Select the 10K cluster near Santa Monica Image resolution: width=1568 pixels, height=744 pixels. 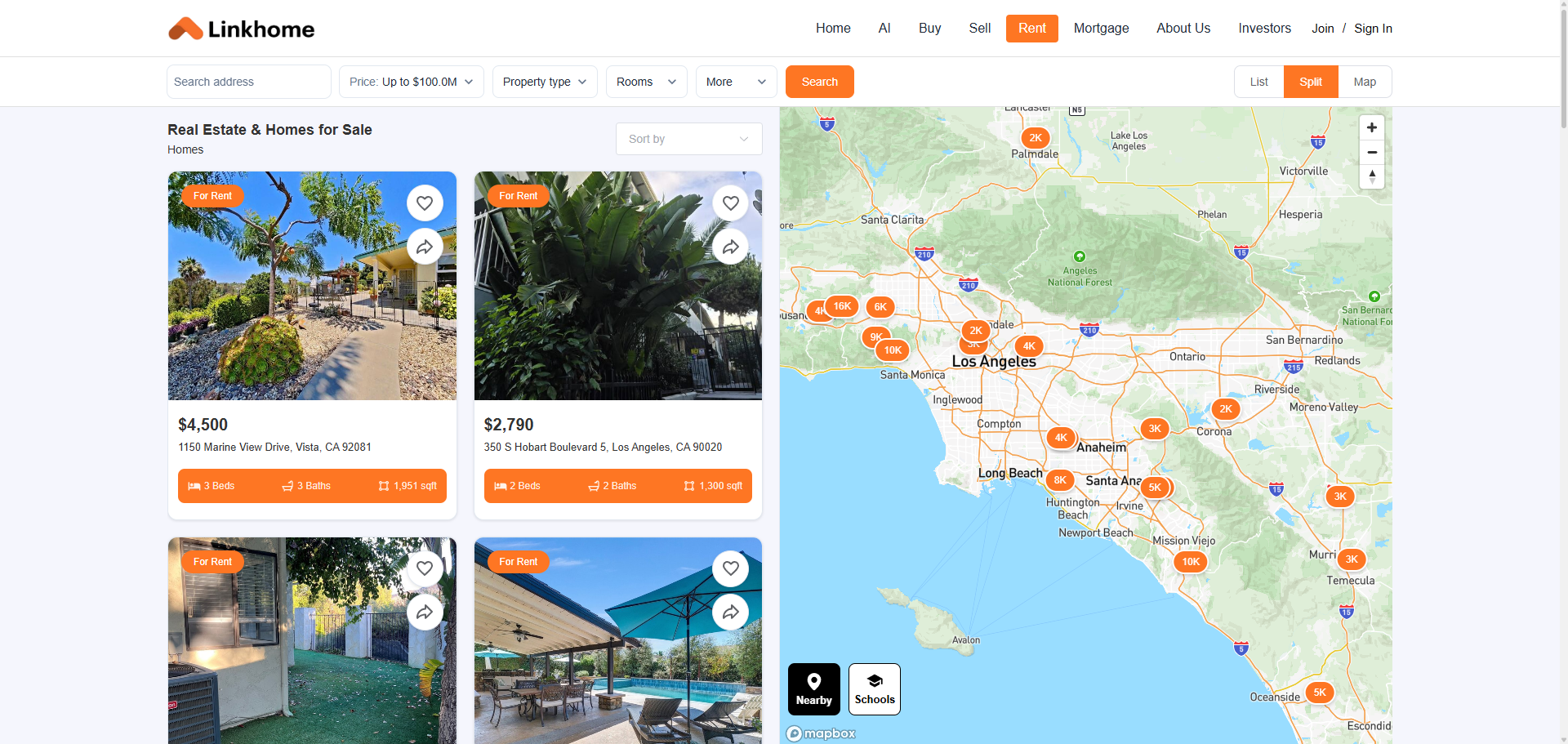coord(893,350)
